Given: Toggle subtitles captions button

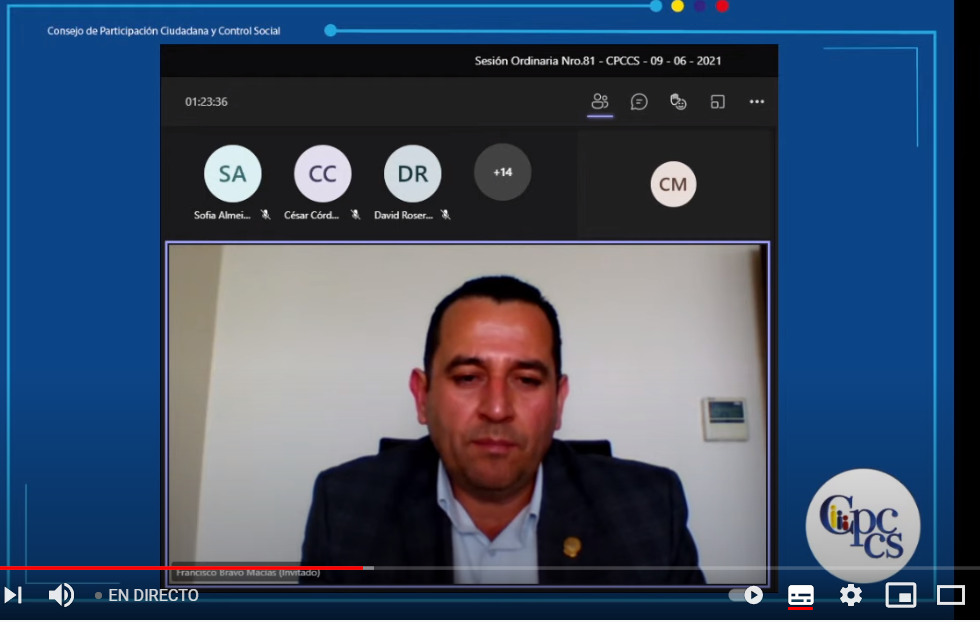Looking at the screenshot, I should tap(801, 595).
